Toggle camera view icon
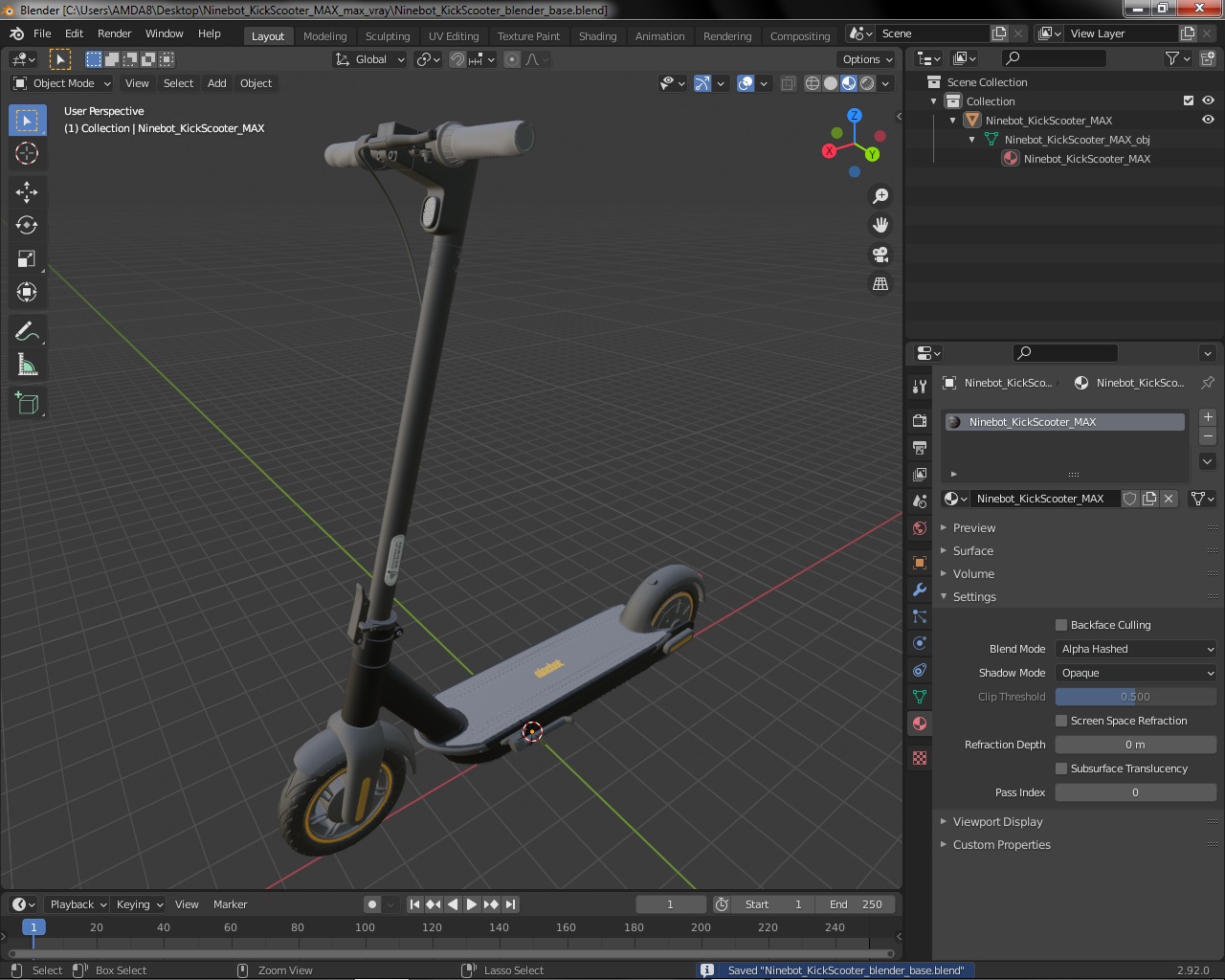The image size is (1225, 980). point(880,255)
